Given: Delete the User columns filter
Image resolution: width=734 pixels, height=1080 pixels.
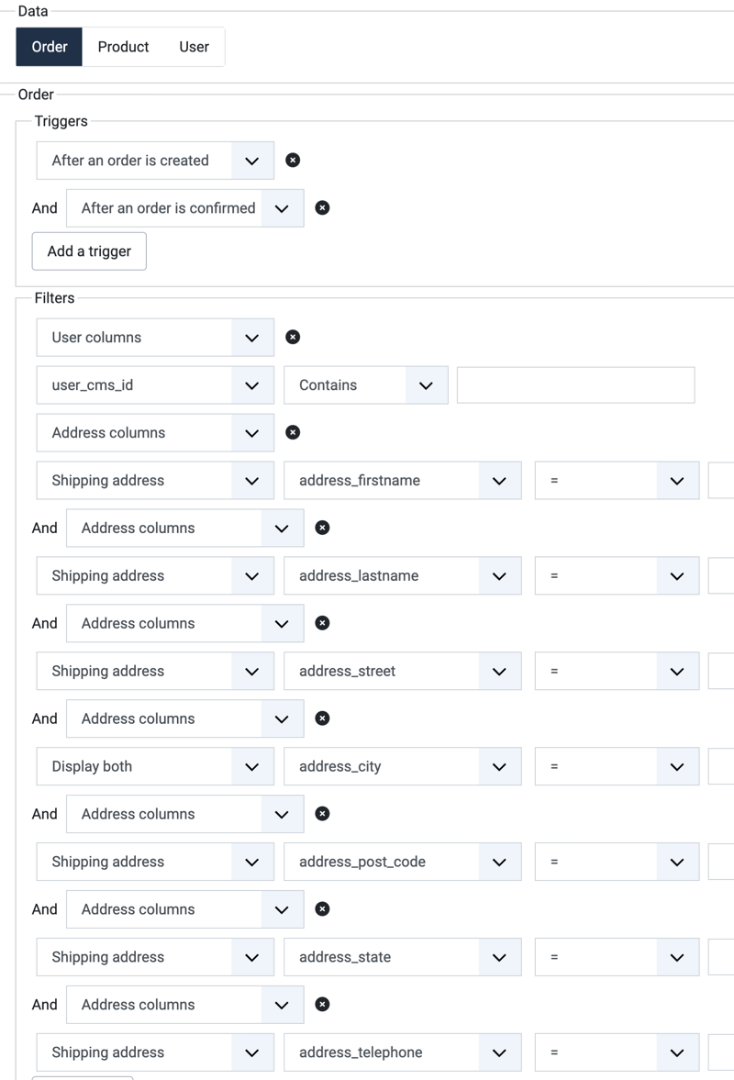Looking at the screenshot, I should point(293,337).
